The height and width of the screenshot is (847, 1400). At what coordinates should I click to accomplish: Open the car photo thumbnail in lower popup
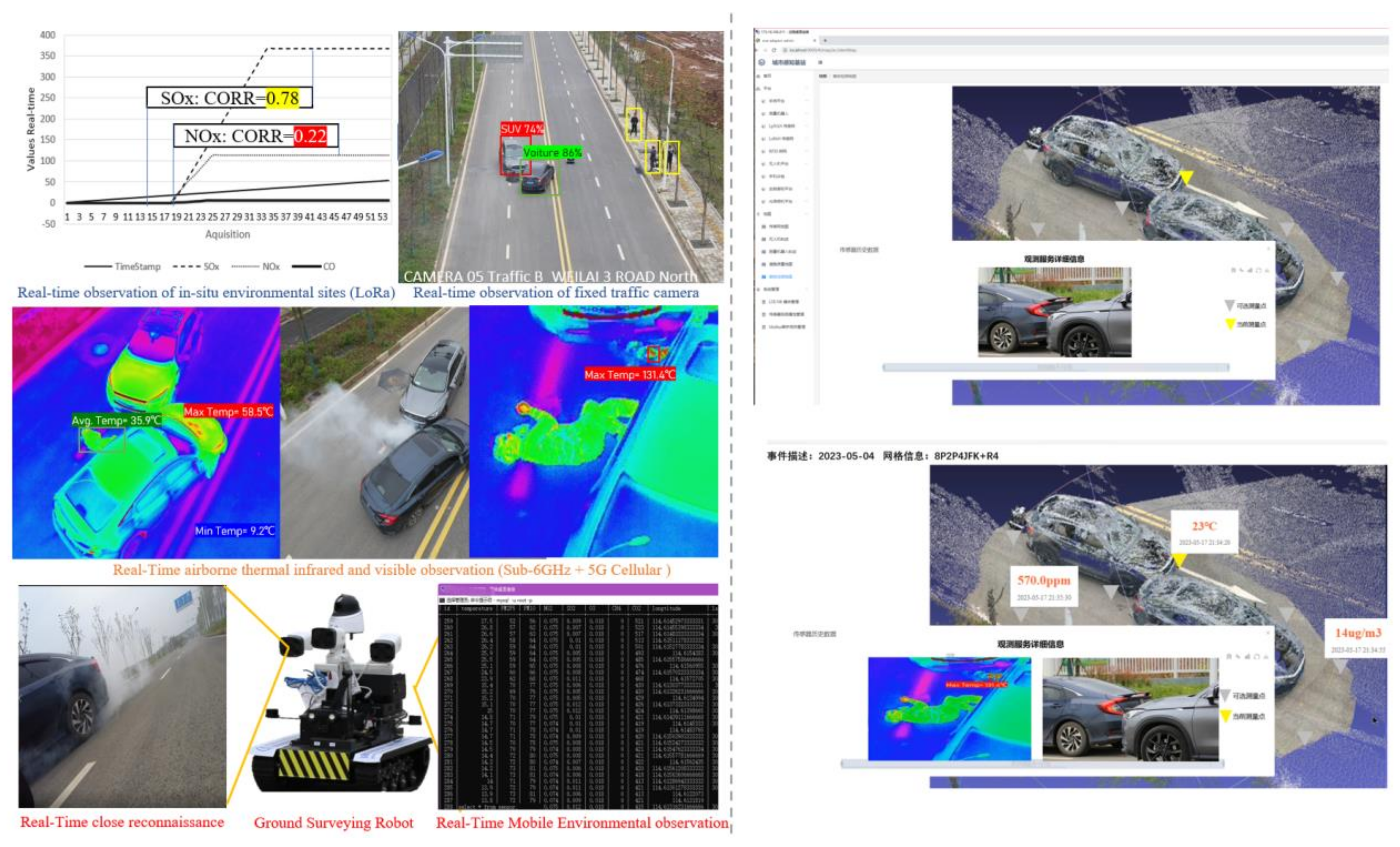coord(1131,709)
